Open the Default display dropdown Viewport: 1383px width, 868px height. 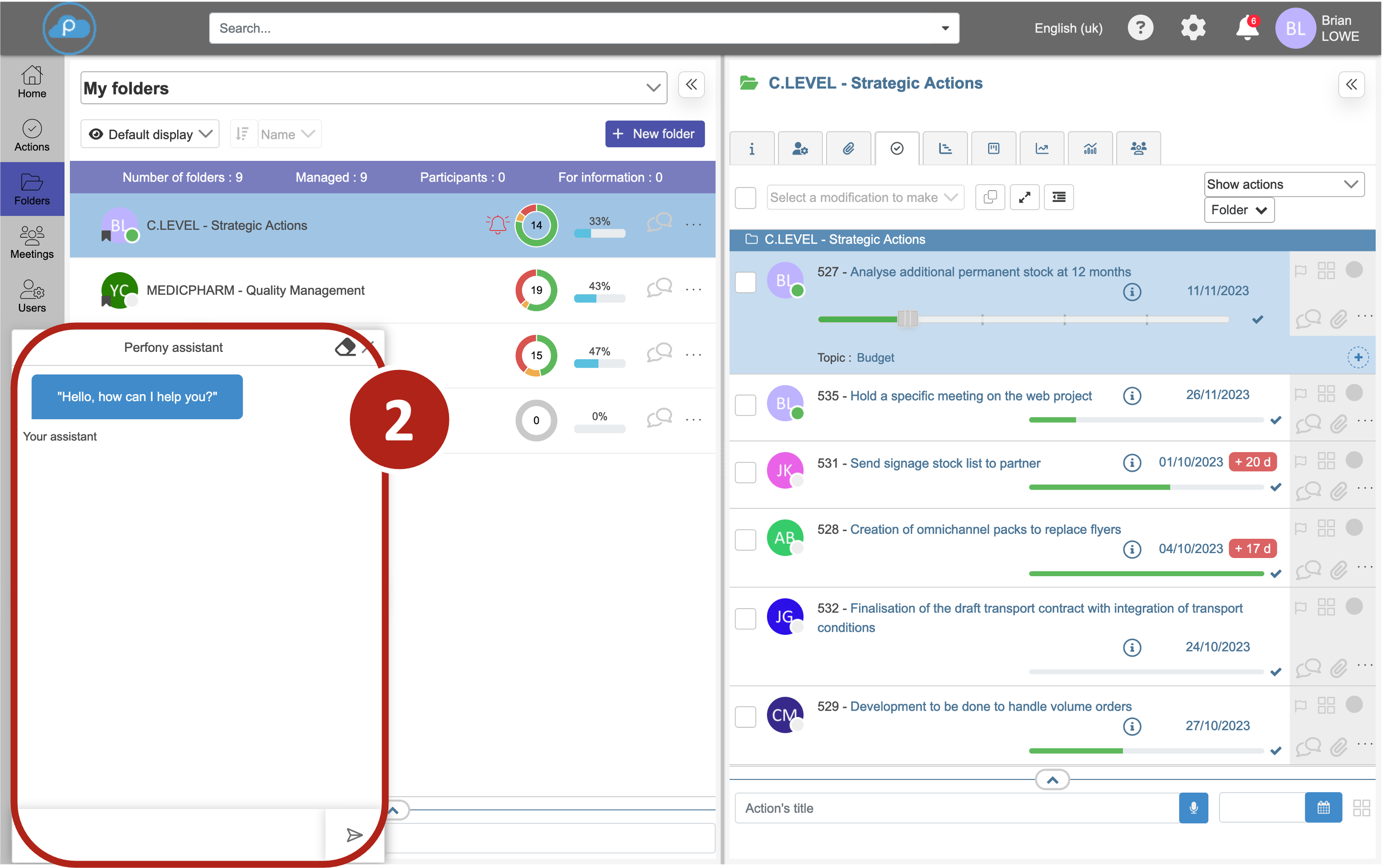point(150,134)
